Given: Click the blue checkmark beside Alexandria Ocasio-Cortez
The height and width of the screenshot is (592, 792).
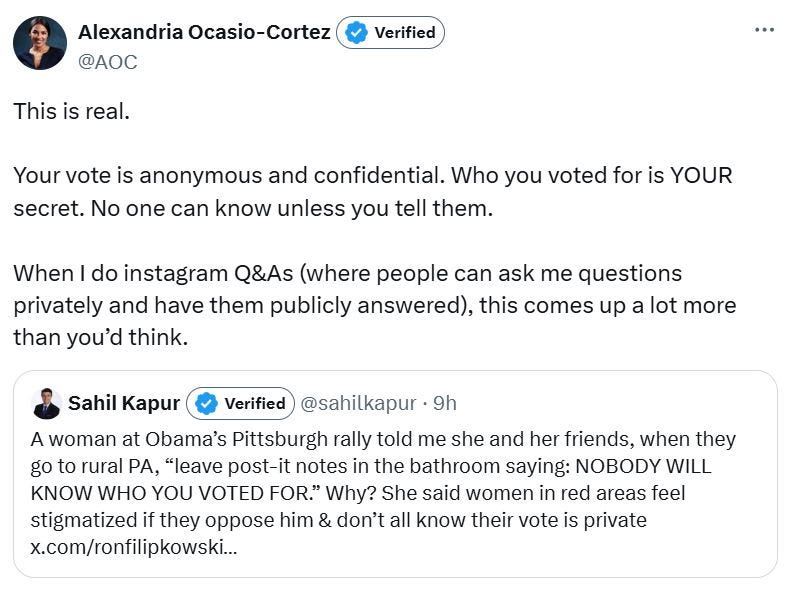Looking at the screenshot, I should pyautogui.click(x=355, y=32).
